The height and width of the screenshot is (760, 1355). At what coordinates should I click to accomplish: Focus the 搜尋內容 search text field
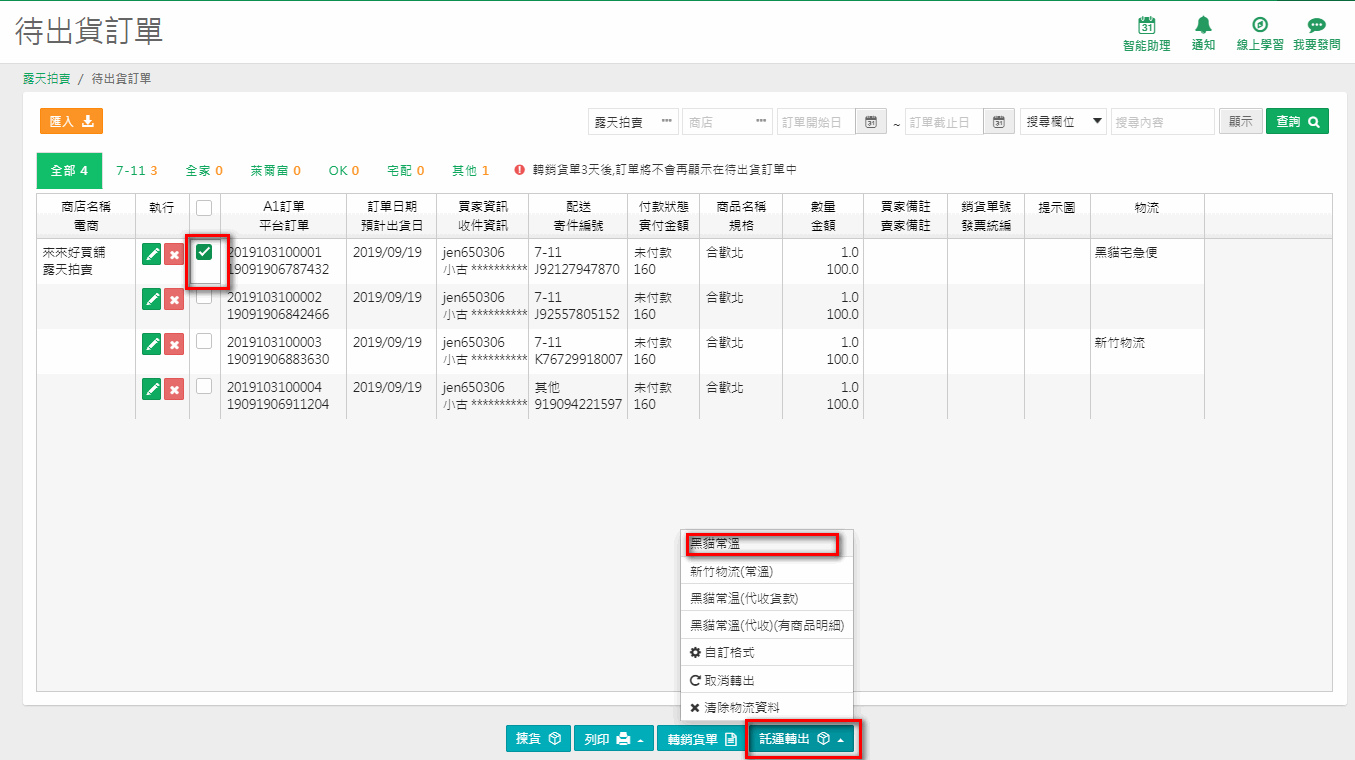click(1162, 122)
